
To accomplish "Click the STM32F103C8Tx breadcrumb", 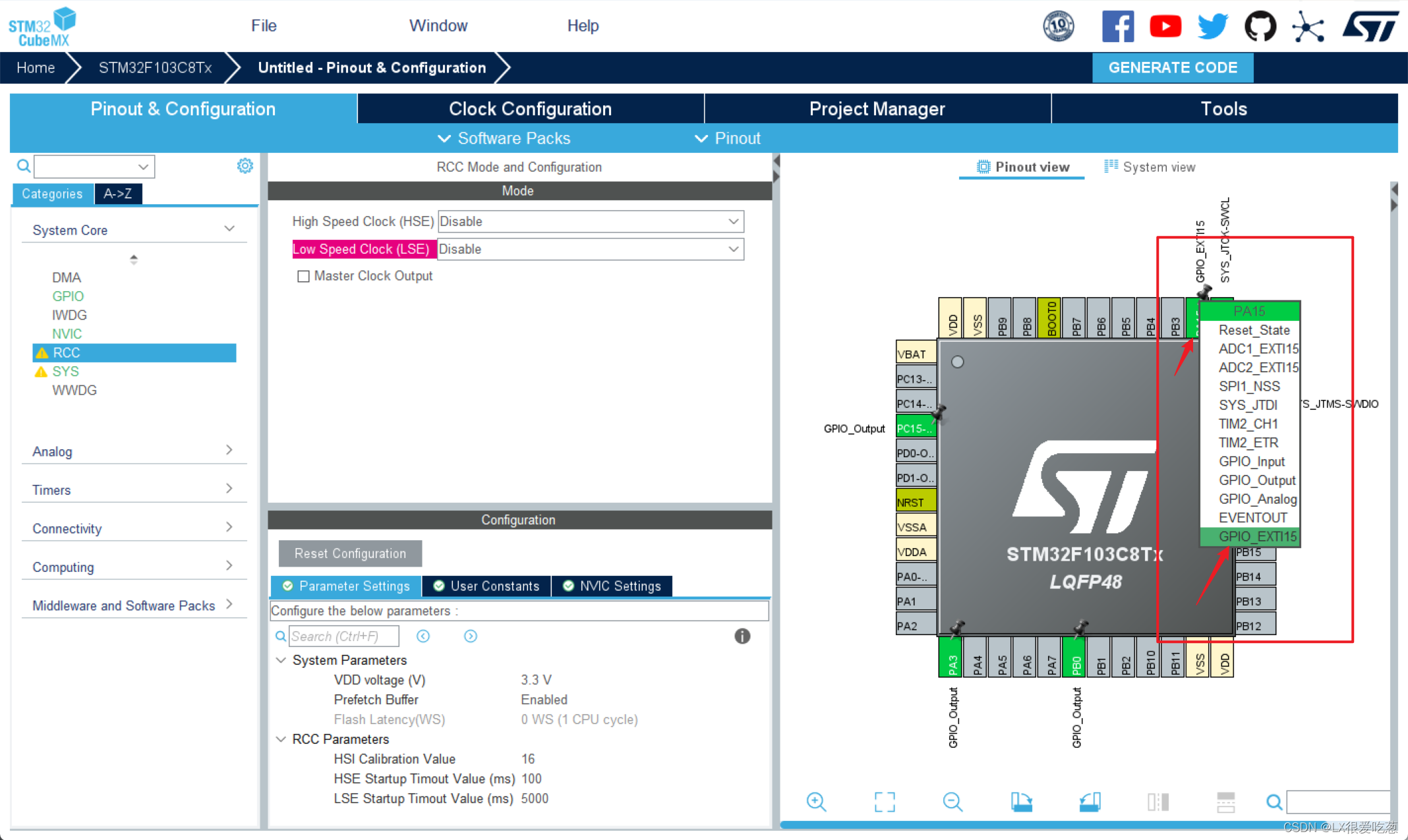I will (155, 68).
